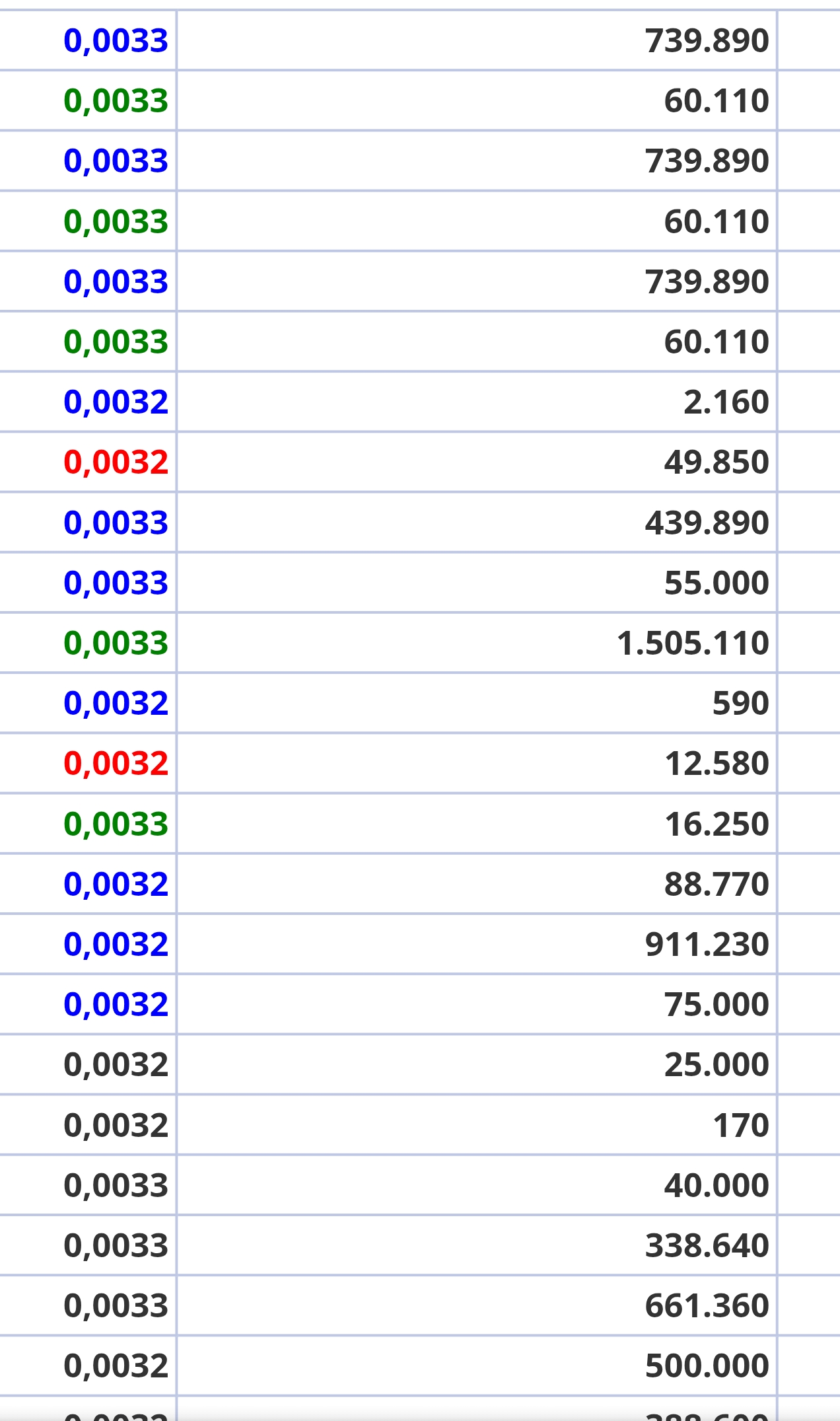Click the red 0,0032 price beside 12.580
Screen dimensions: 840x1421
point(116,763)
